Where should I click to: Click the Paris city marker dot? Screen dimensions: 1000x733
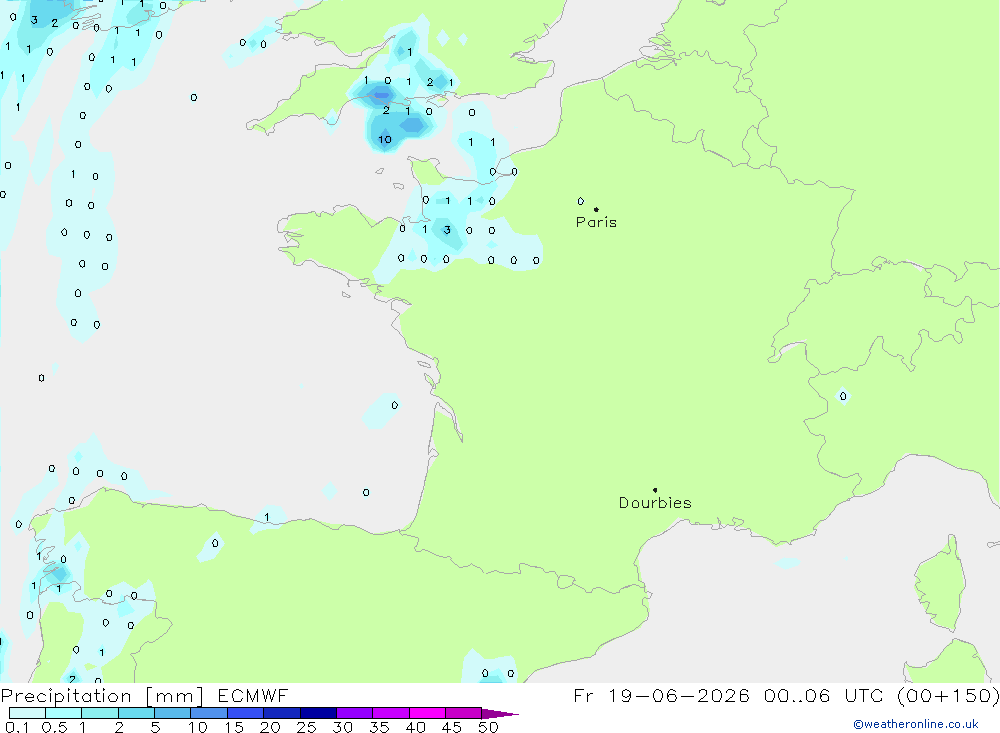coord(596,209)
